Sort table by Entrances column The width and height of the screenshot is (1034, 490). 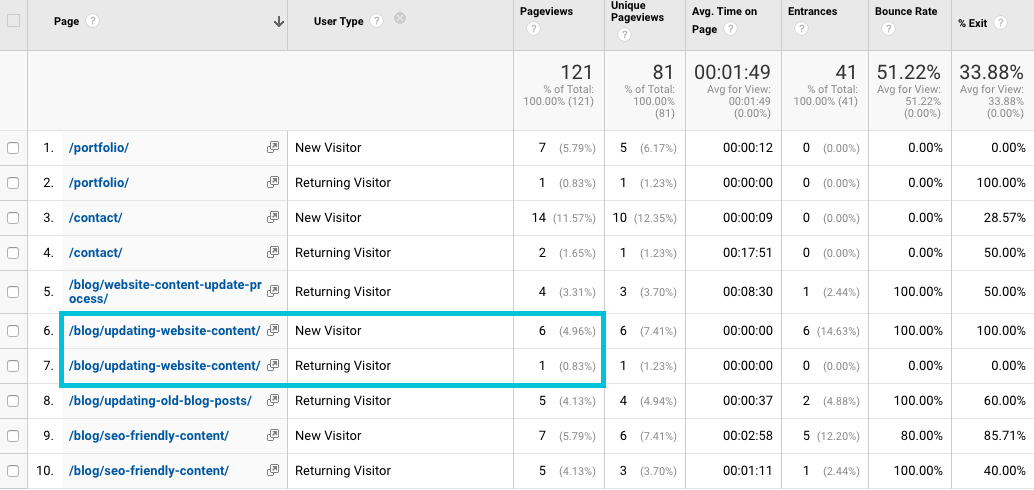[811, 11]
